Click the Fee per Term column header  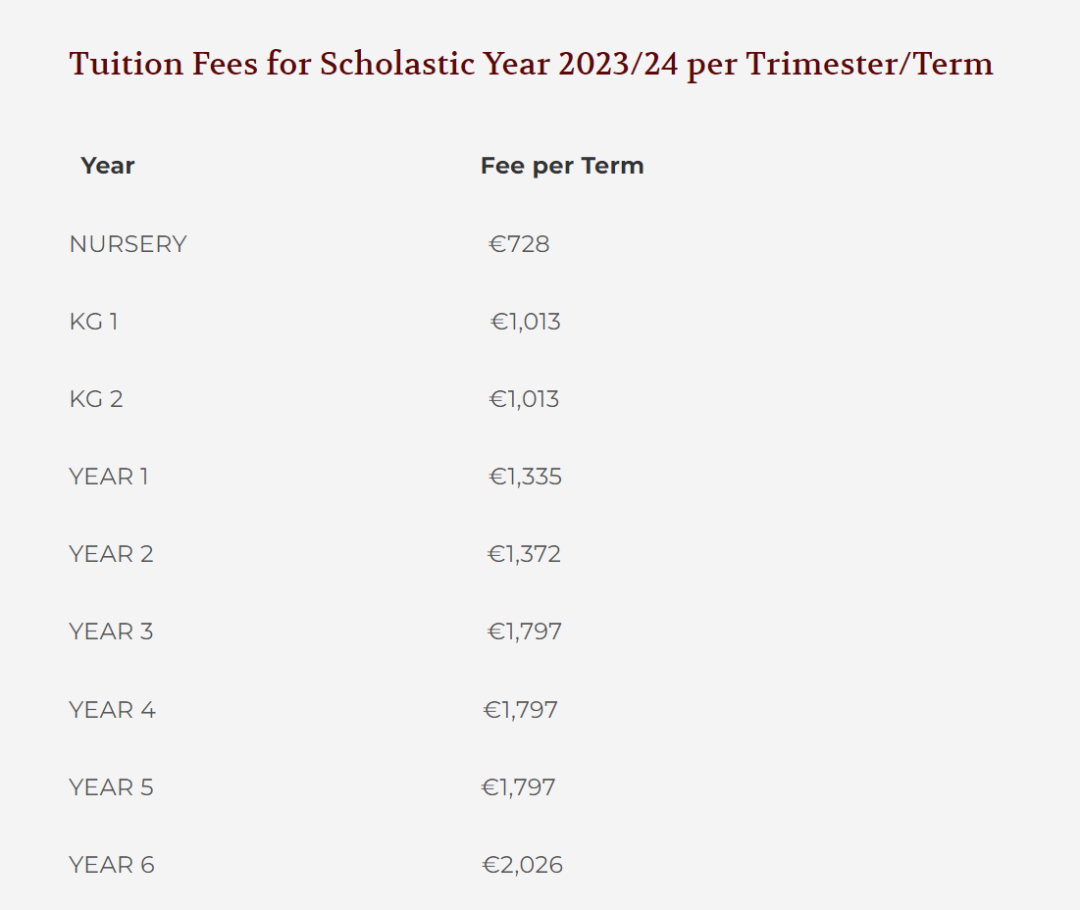pyautogui.click(x=562, y=166)
